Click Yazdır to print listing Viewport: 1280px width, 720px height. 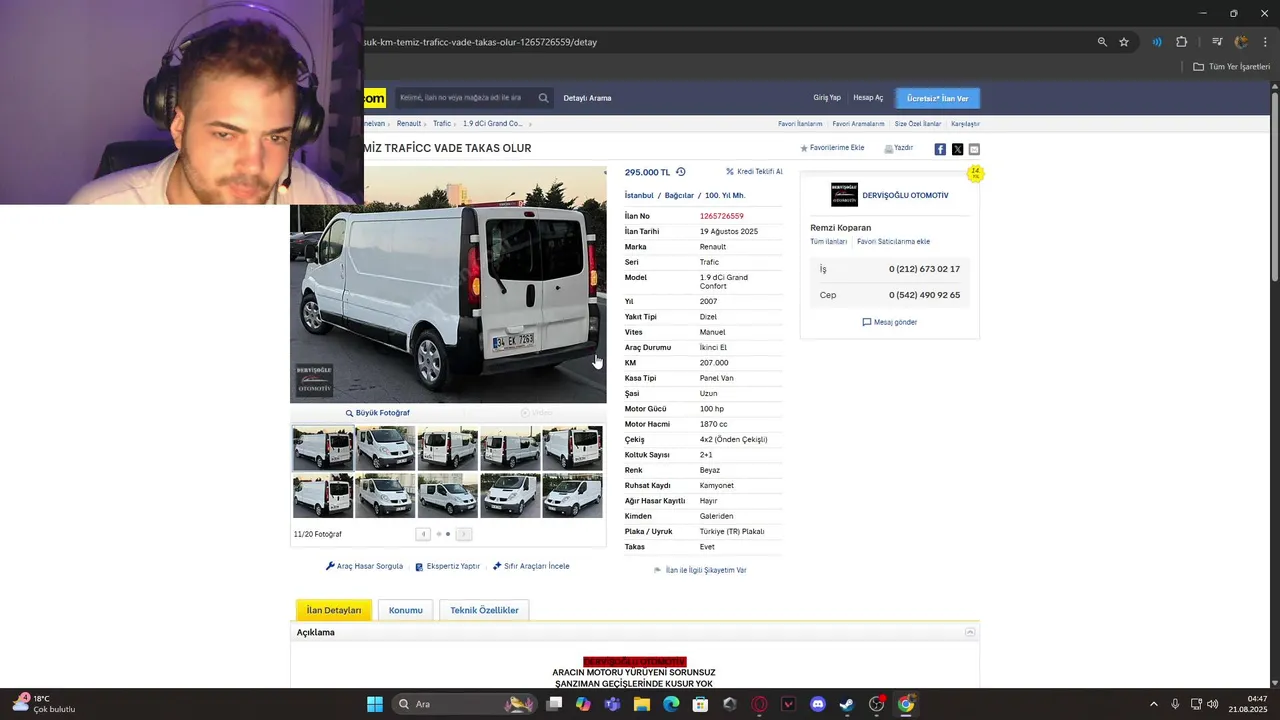click(x=899, y=148)
